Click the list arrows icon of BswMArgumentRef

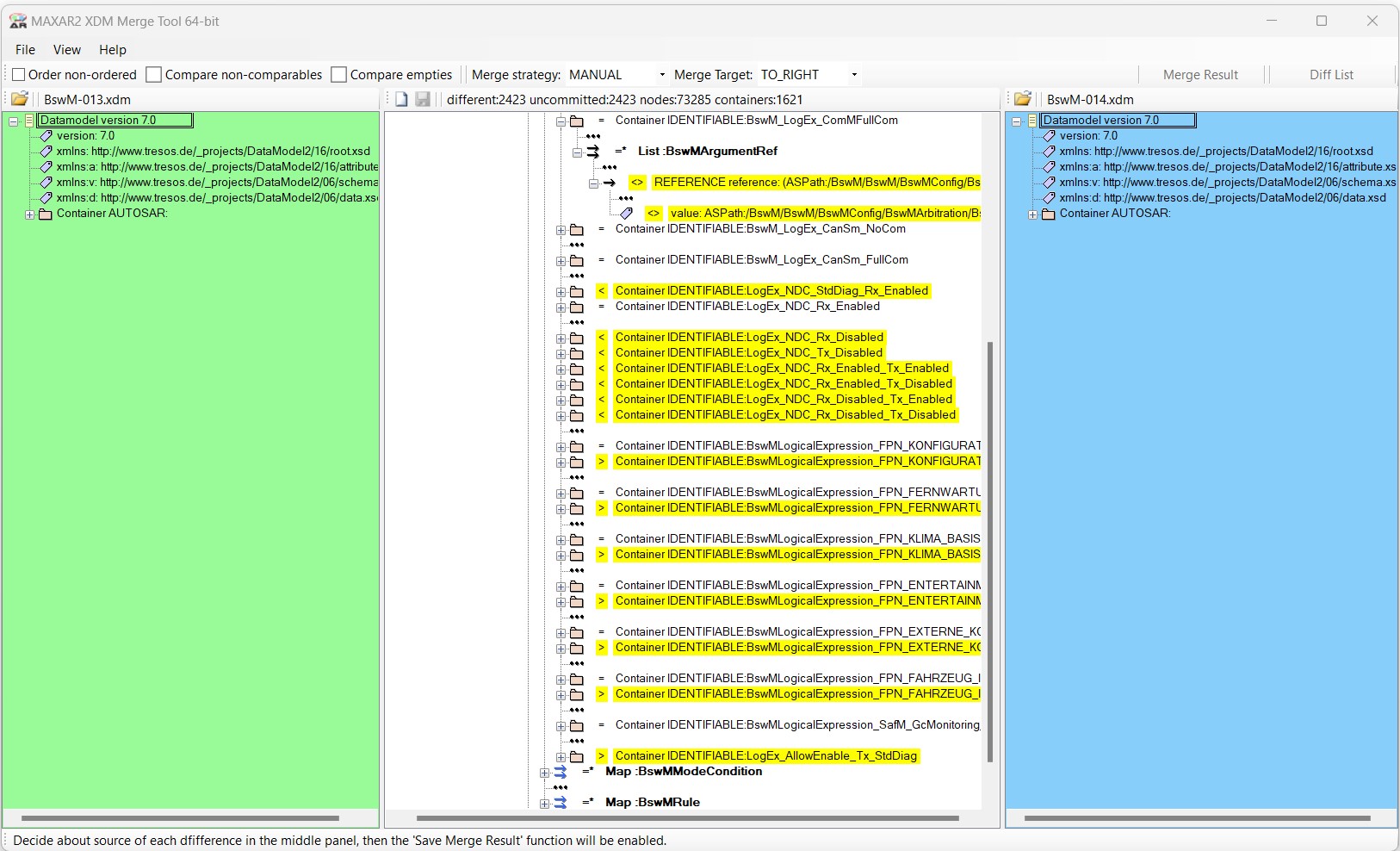coord(593,152)
